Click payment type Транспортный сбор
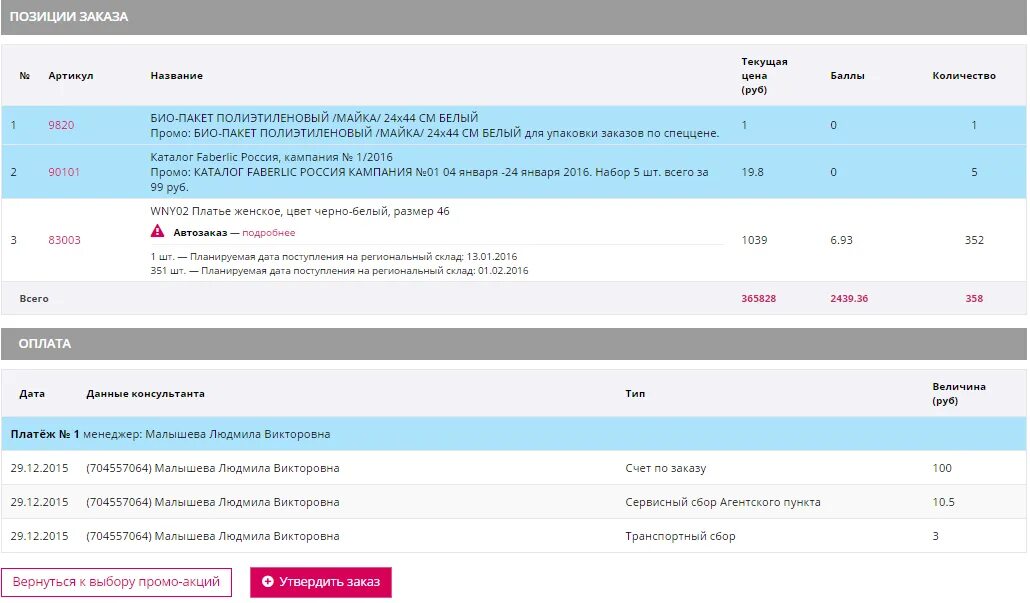Viewport: 1030px width, 603px height. coord(681,536)
